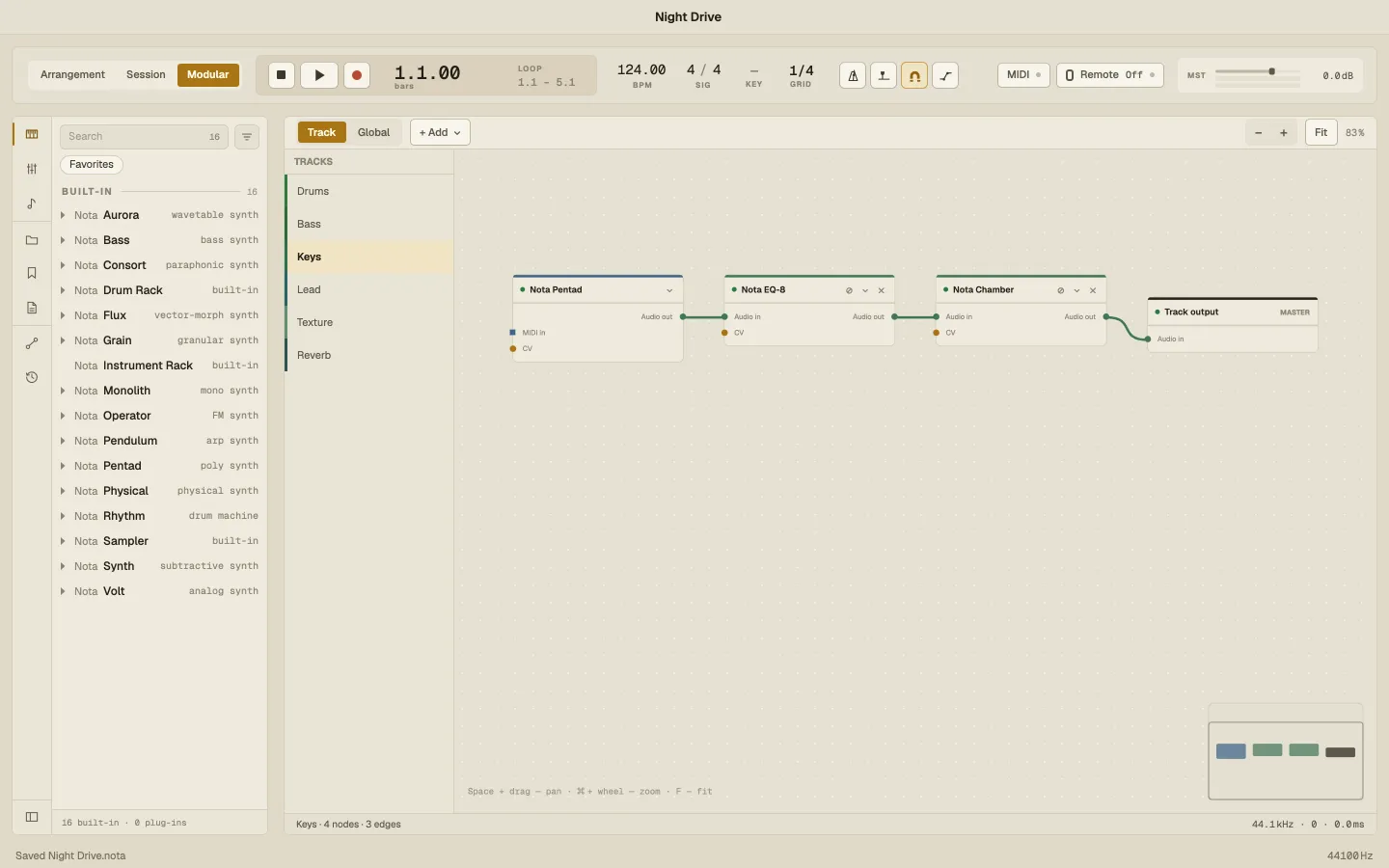Click the loop range 1.1 – 5.1
Viewport: 1389px width, 868px height.
[546, 83]
